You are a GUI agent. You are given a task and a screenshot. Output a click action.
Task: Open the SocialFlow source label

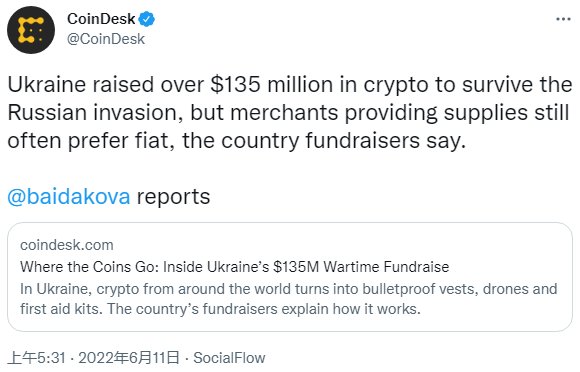click(x=229, y=358)
